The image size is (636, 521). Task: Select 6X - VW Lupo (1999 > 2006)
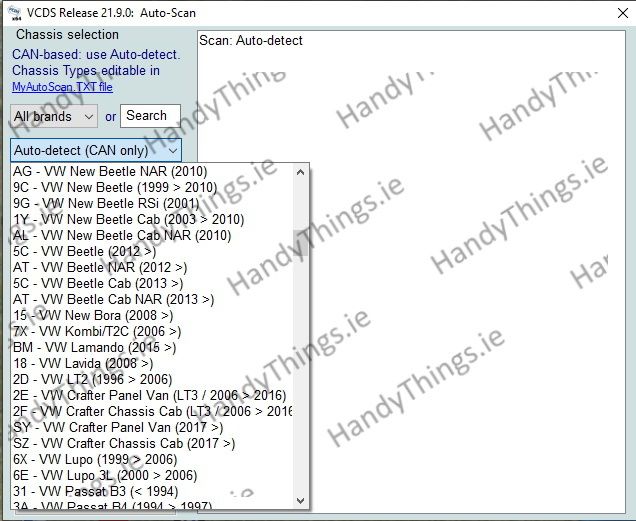[x=152, y=459]
